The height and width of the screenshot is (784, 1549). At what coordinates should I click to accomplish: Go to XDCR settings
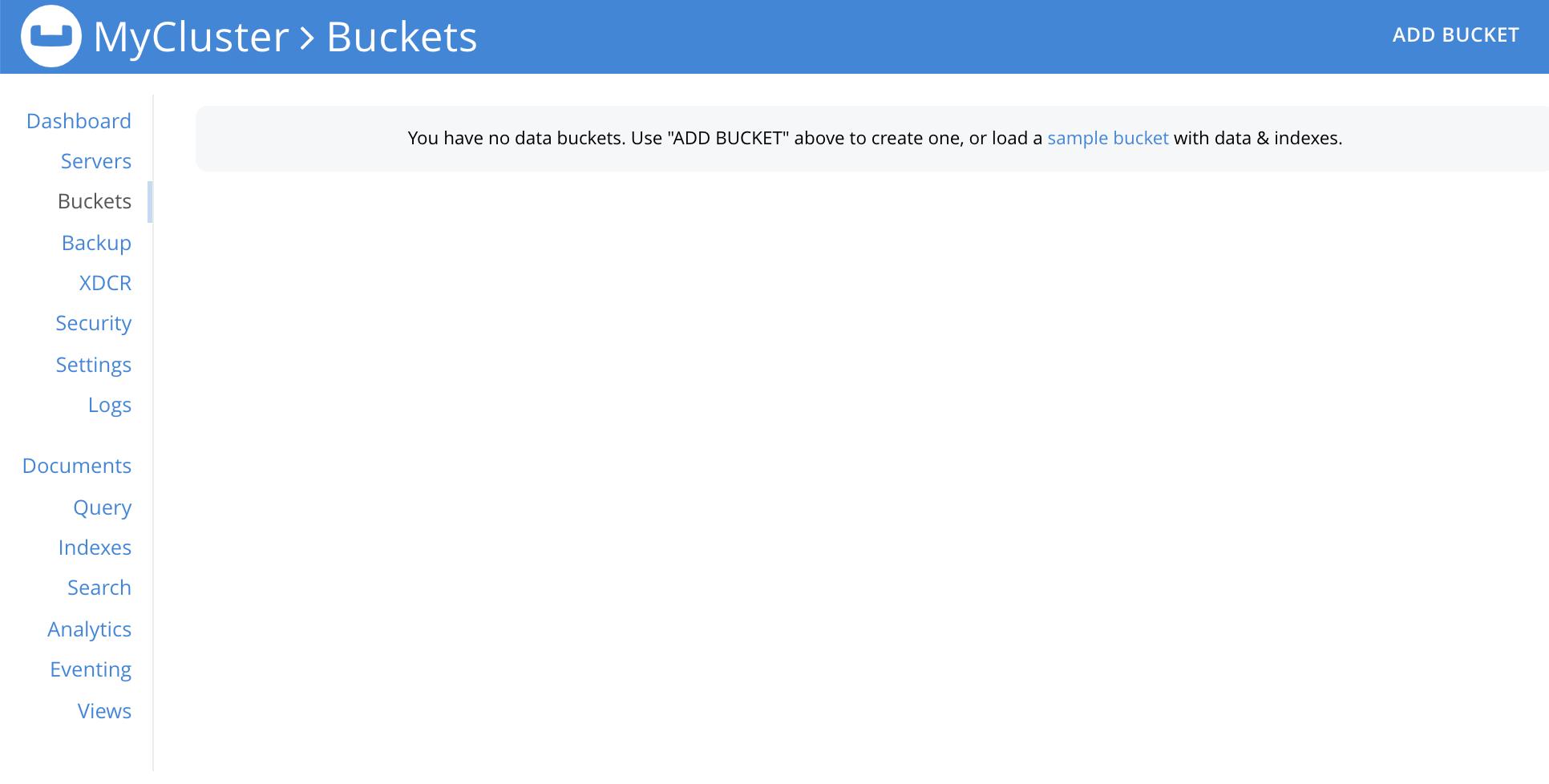point(105,282)
